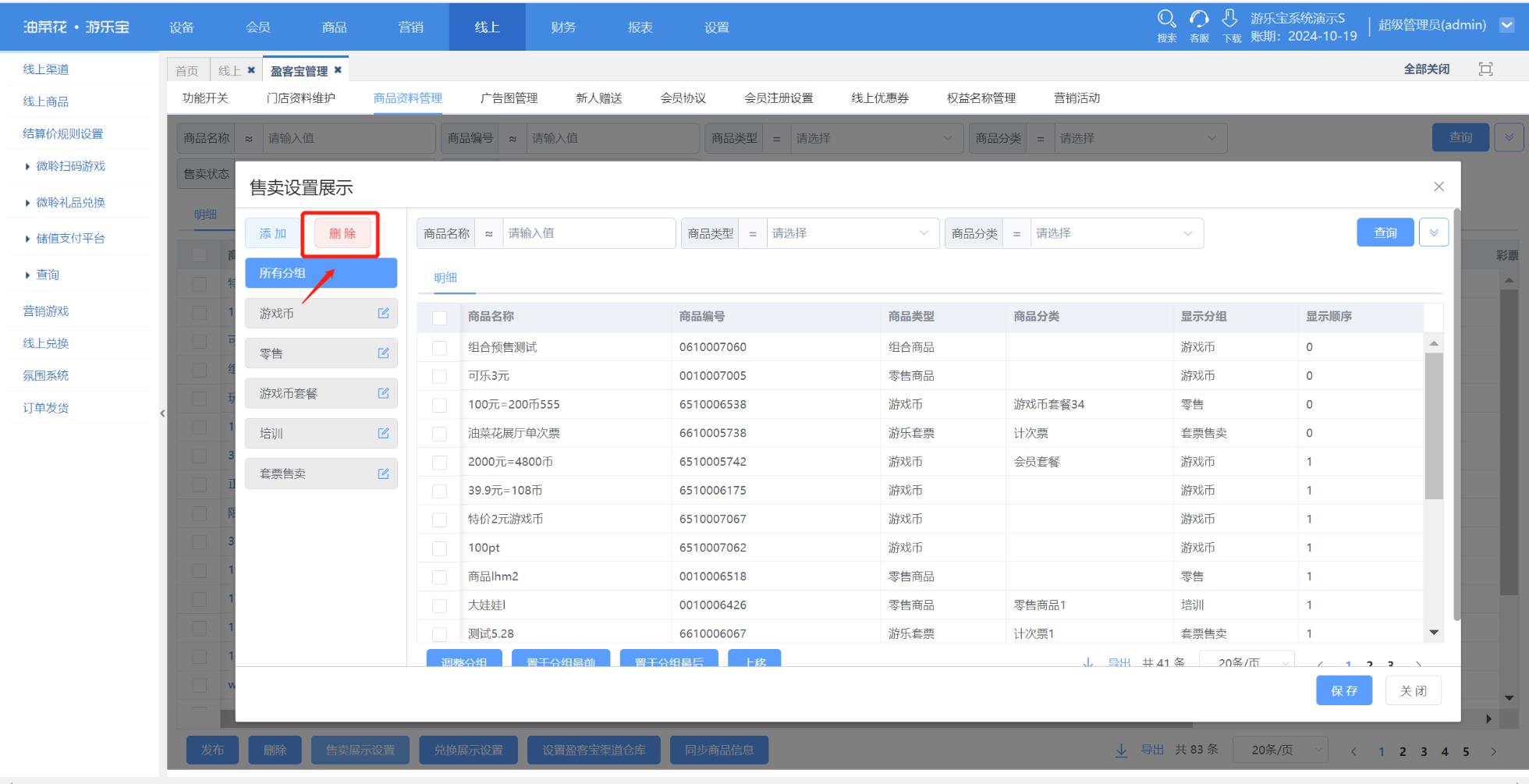This screenshot has width=1529, height=784.
Task: Click the 添加 group button
Action: click(273, 233)
